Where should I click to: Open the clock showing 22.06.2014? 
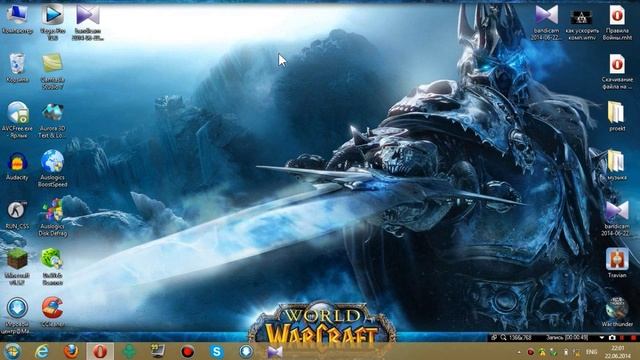618,352
